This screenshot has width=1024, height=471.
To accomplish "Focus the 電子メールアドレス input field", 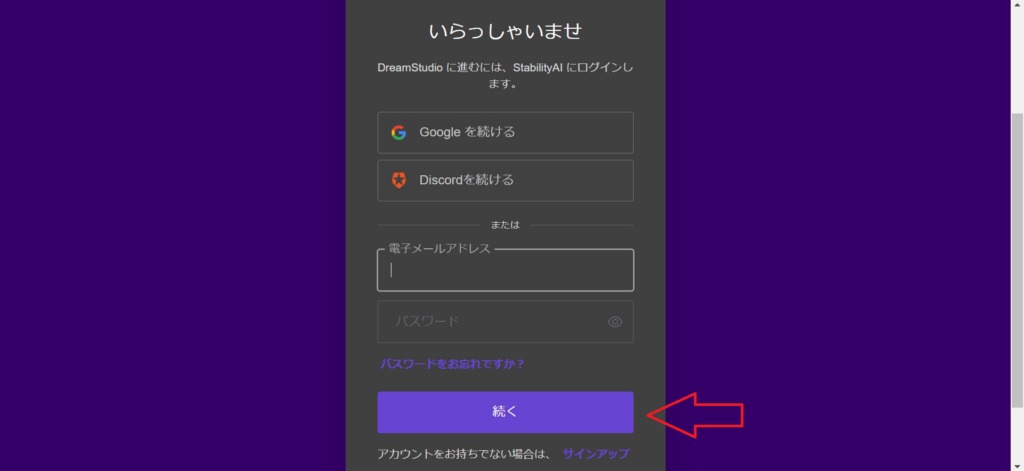I will tap(505, 271).
